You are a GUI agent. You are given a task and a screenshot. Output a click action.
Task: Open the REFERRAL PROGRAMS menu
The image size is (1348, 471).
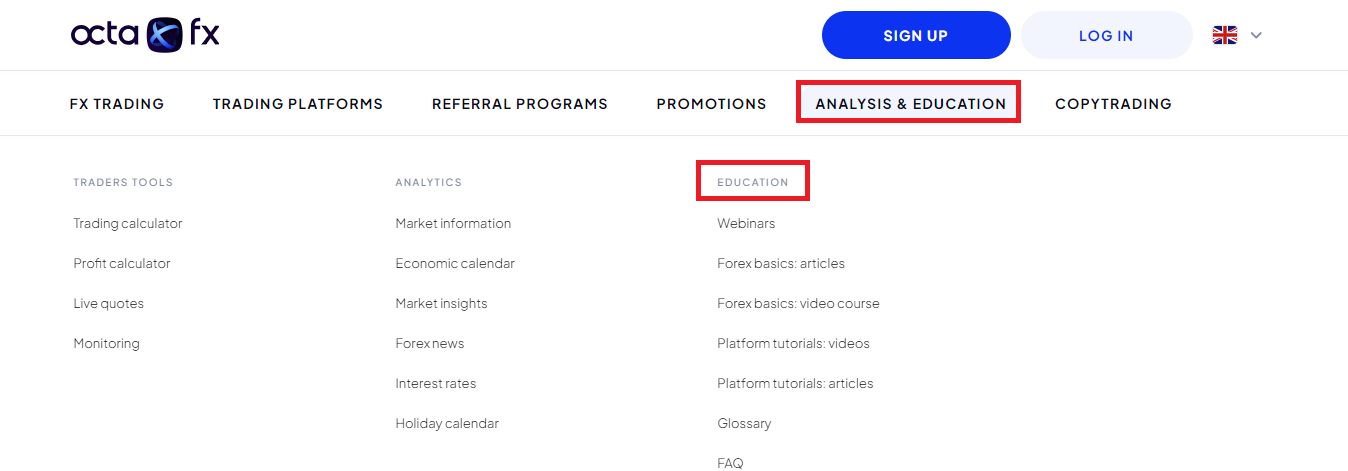(520, 103)
